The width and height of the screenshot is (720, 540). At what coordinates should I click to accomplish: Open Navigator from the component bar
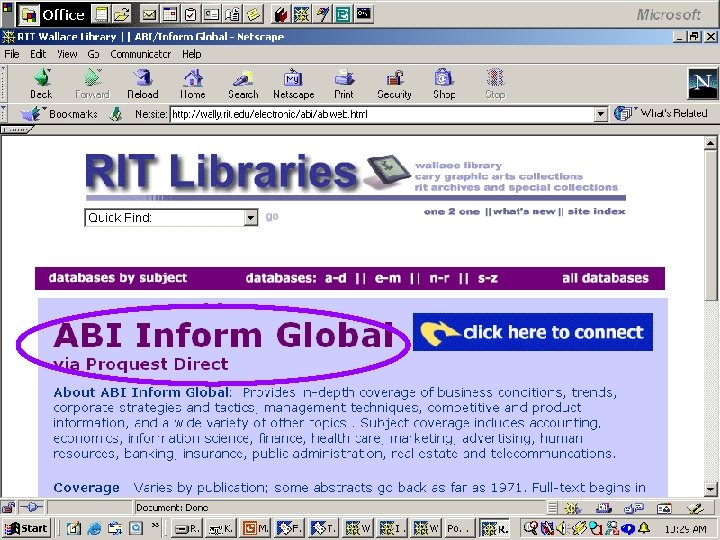click(573, 508)
